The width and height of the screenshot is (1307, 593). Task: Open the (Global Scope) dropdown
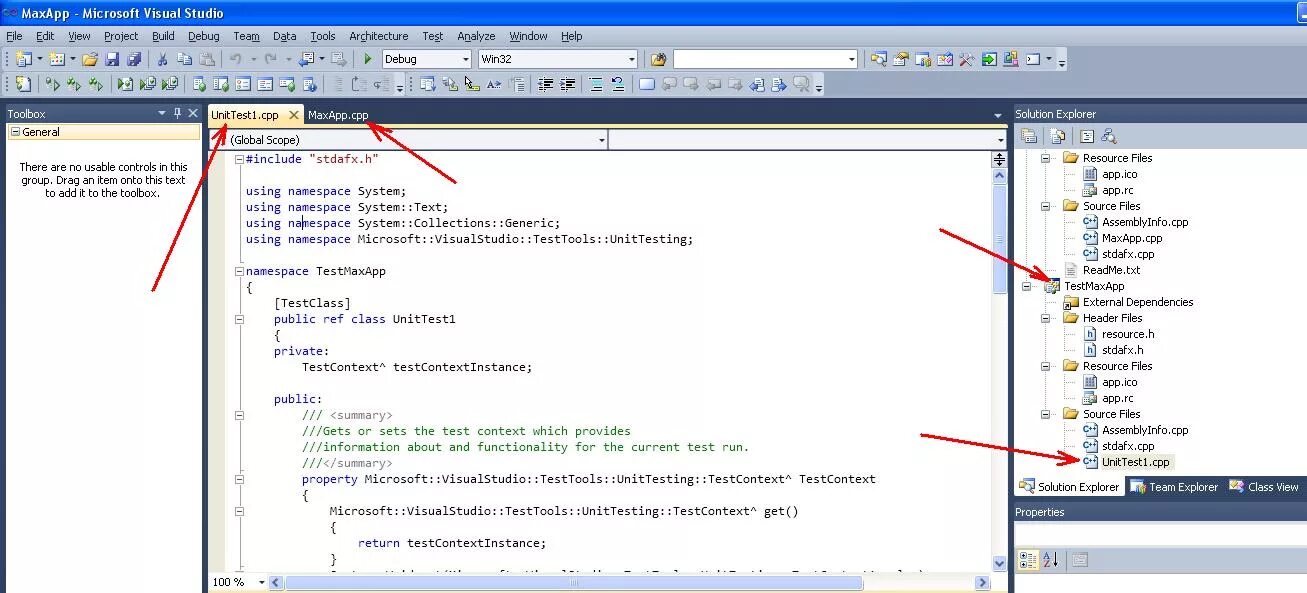click(601, 140)
